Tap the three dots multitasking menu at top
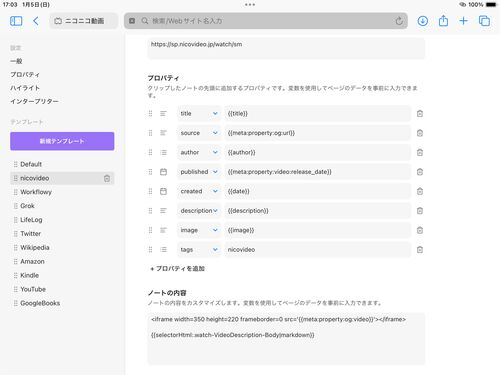 tap(250, 5)
